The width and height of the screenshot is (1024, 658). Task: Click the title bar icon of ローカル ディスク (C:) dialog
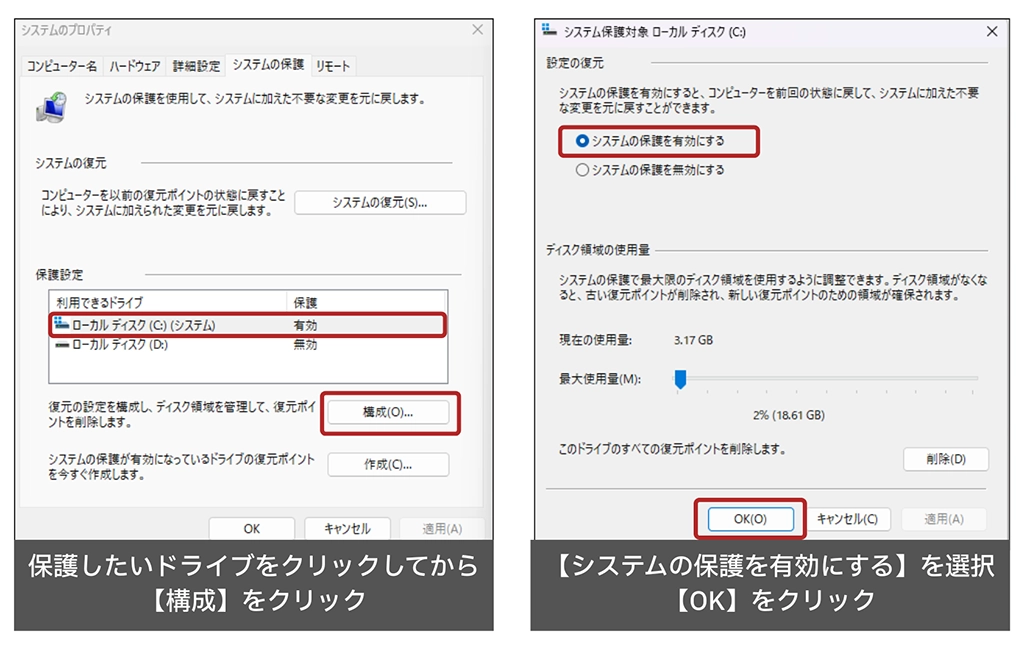click(x=549, y=31)
